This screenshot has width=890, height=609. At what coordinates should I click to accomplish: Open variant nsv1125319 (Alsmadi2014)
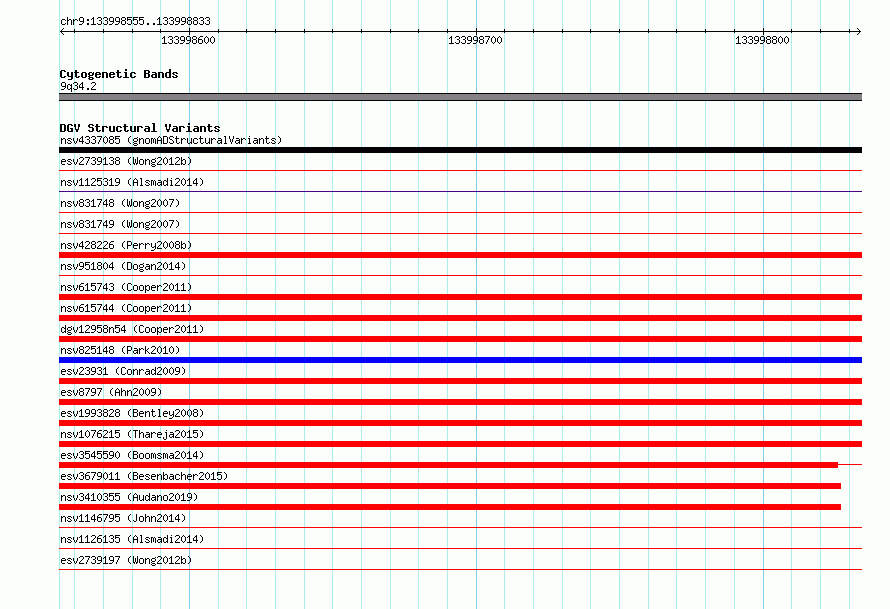[132, 182]
